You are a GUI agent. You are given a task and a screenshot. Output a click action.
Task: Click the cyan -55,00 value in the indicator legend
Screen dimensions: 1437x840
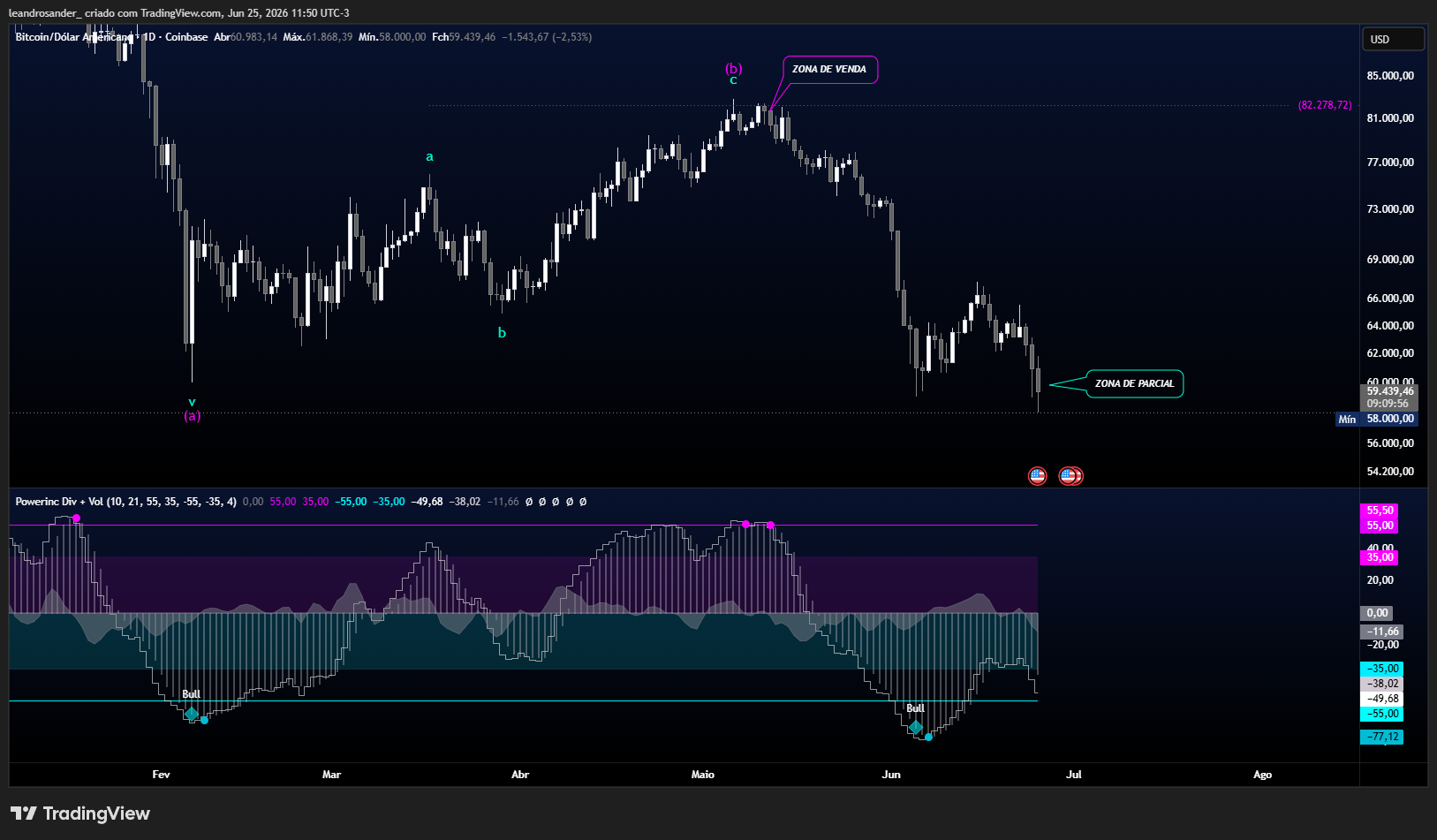[x=351, y=502]
